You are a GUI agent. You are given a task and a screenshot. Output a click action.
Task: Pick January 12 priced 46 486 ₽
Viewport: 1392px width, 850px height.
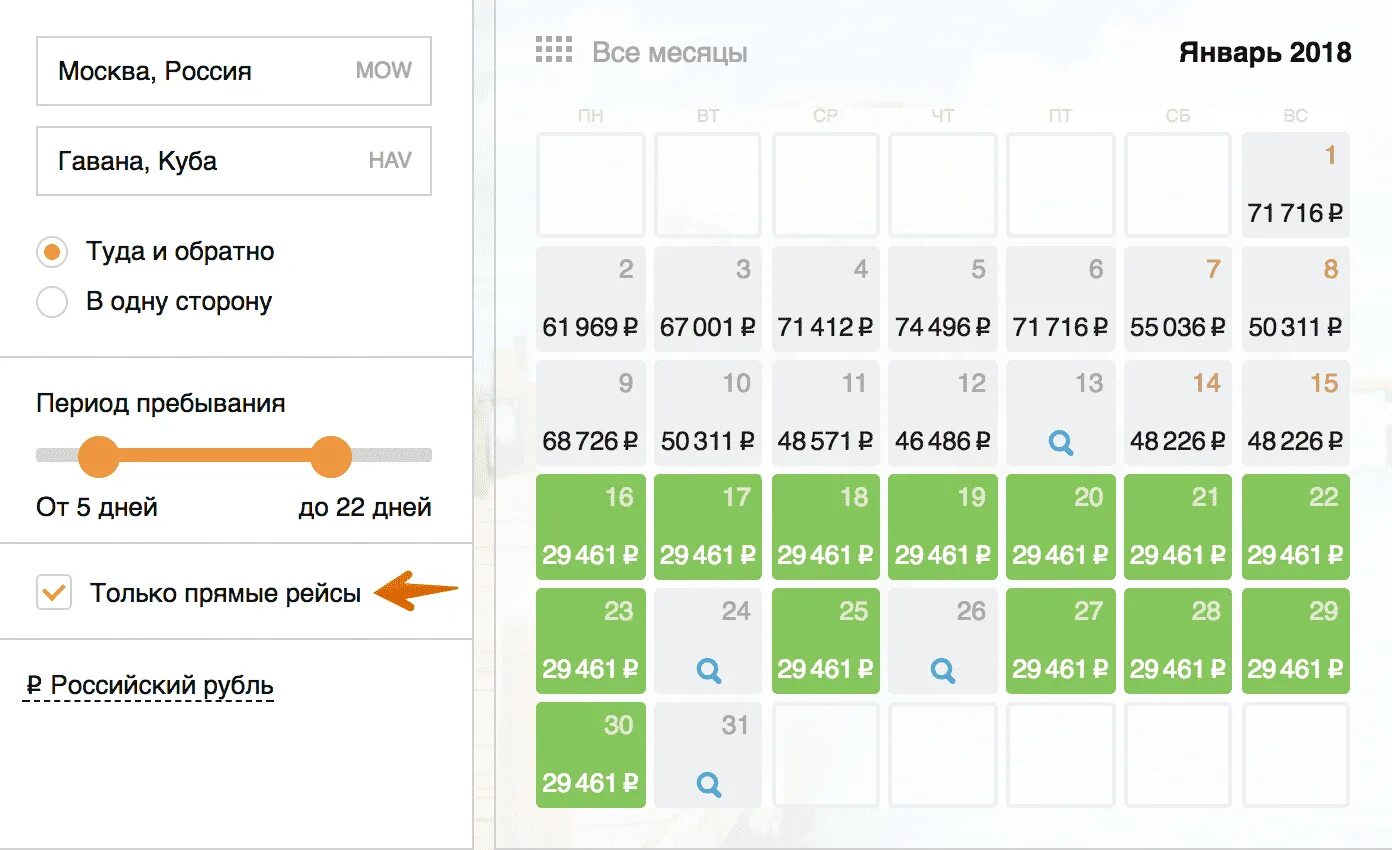[943, 413]
